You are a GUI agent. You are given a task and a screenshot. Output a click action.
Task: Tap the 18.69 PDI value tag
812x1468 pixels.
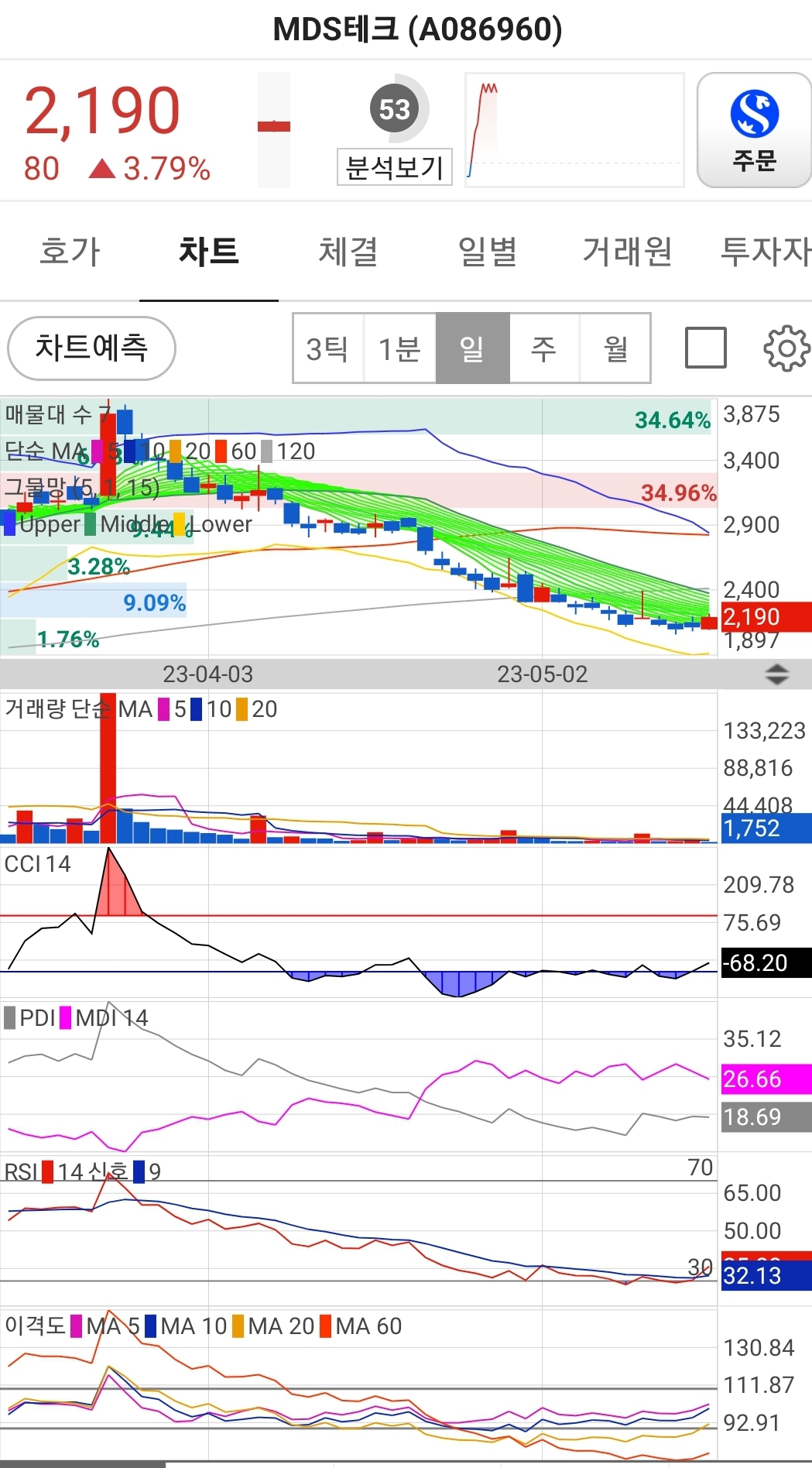point(766,1117)
